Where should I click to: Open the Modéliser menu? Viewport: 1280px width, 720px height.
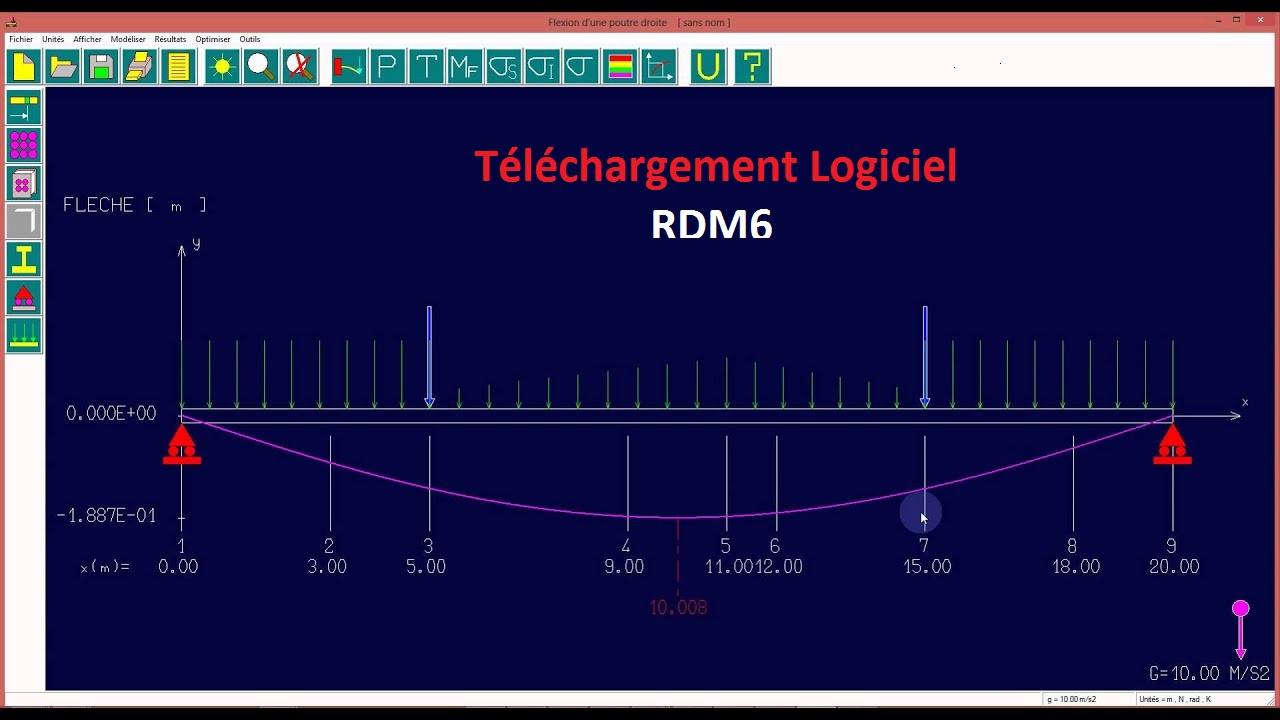(x=127, y=39)
